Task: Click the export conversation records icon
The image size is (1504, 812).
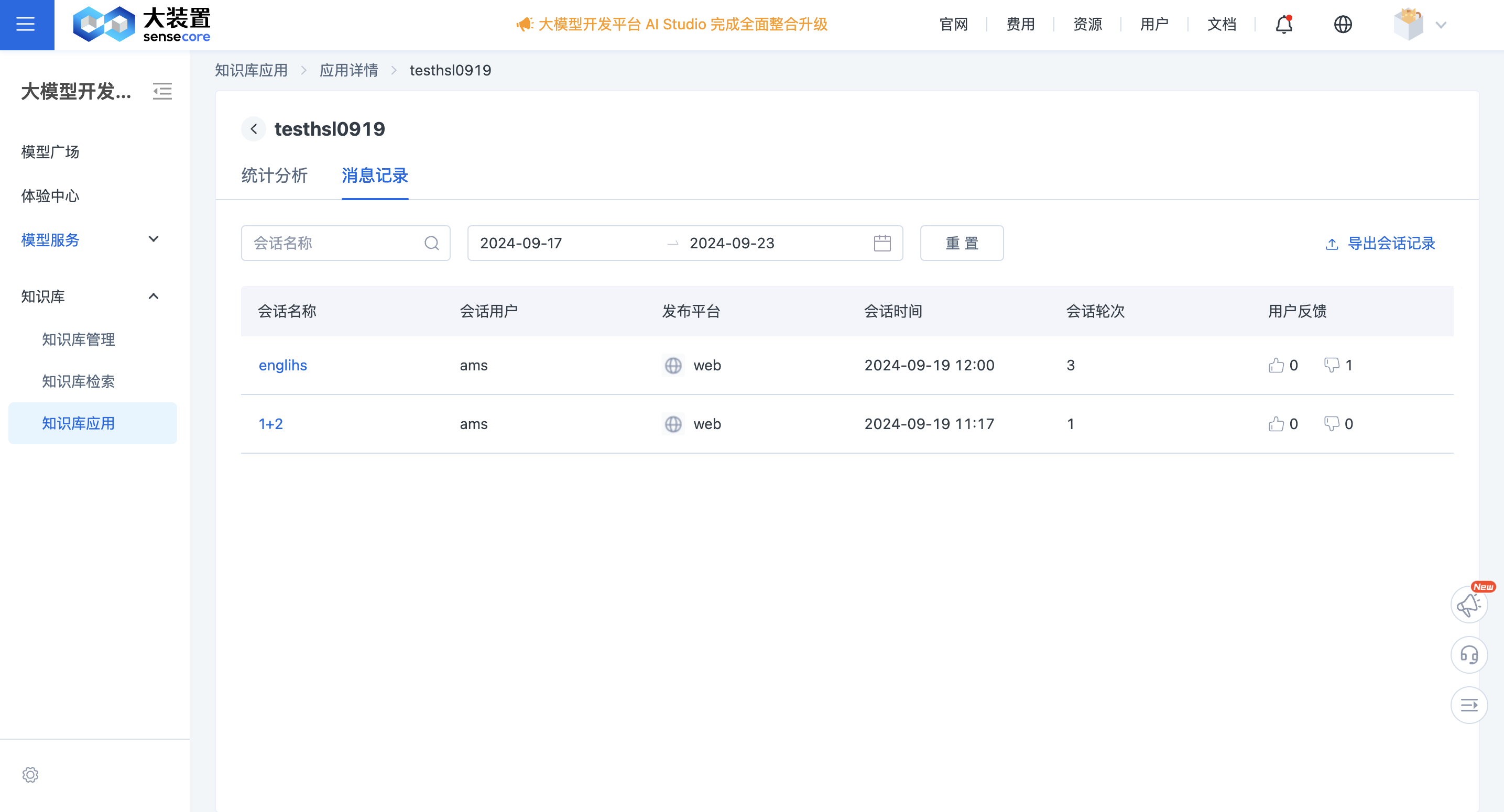Action: coord(1335,244)
